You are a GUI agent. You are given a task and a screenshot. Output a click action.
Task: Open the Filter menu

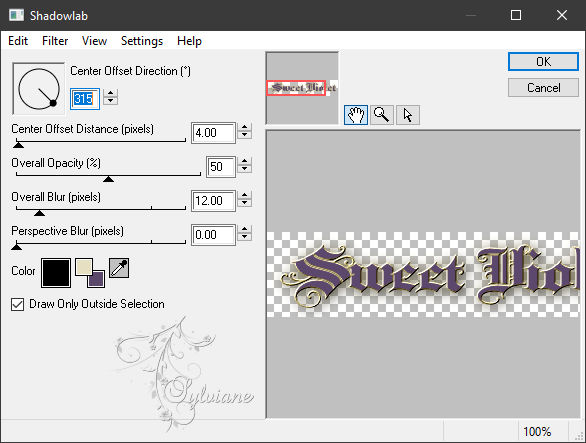pos(55,41)
